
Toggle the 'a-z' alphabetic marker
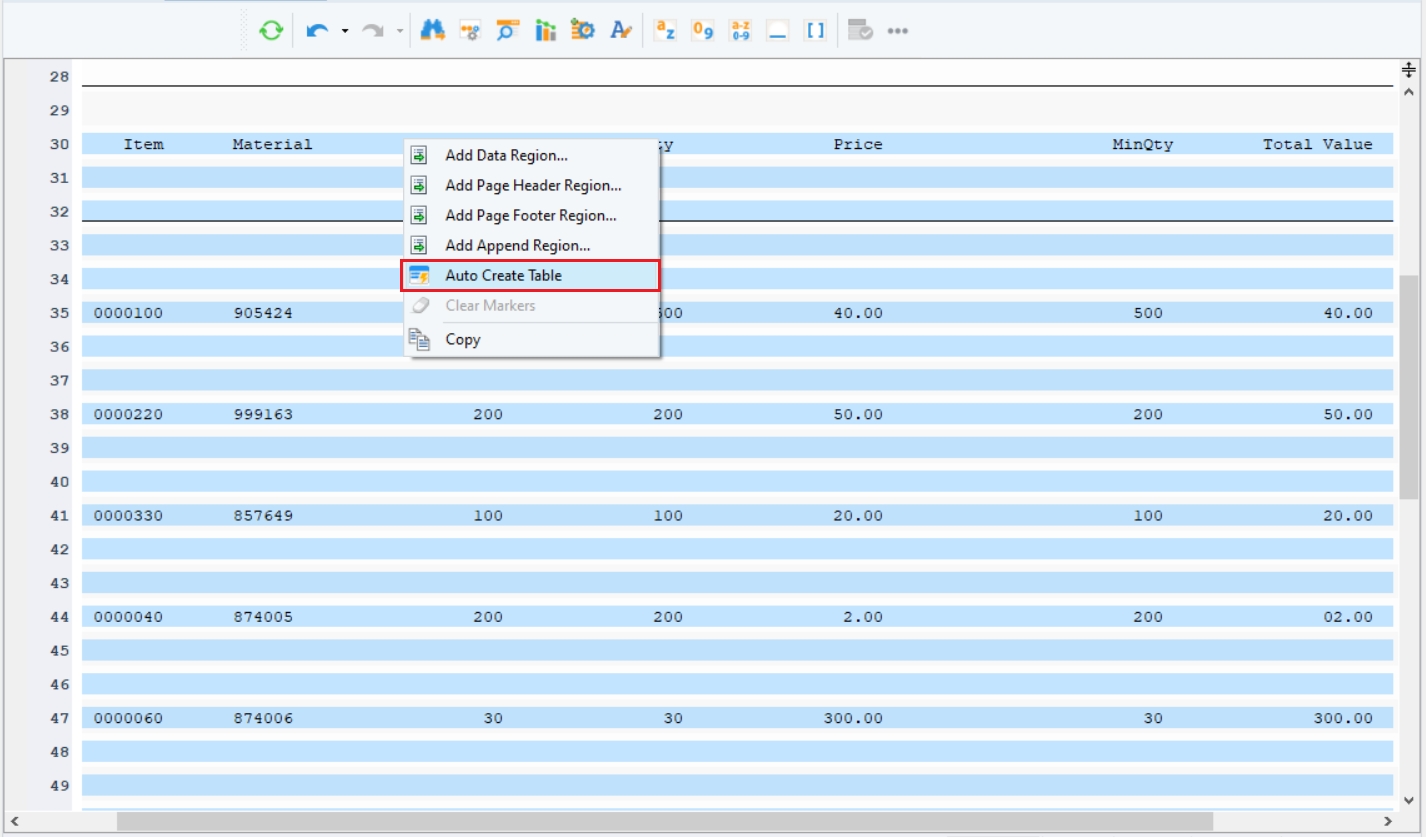pyautogui.click(x=665, y=31)
